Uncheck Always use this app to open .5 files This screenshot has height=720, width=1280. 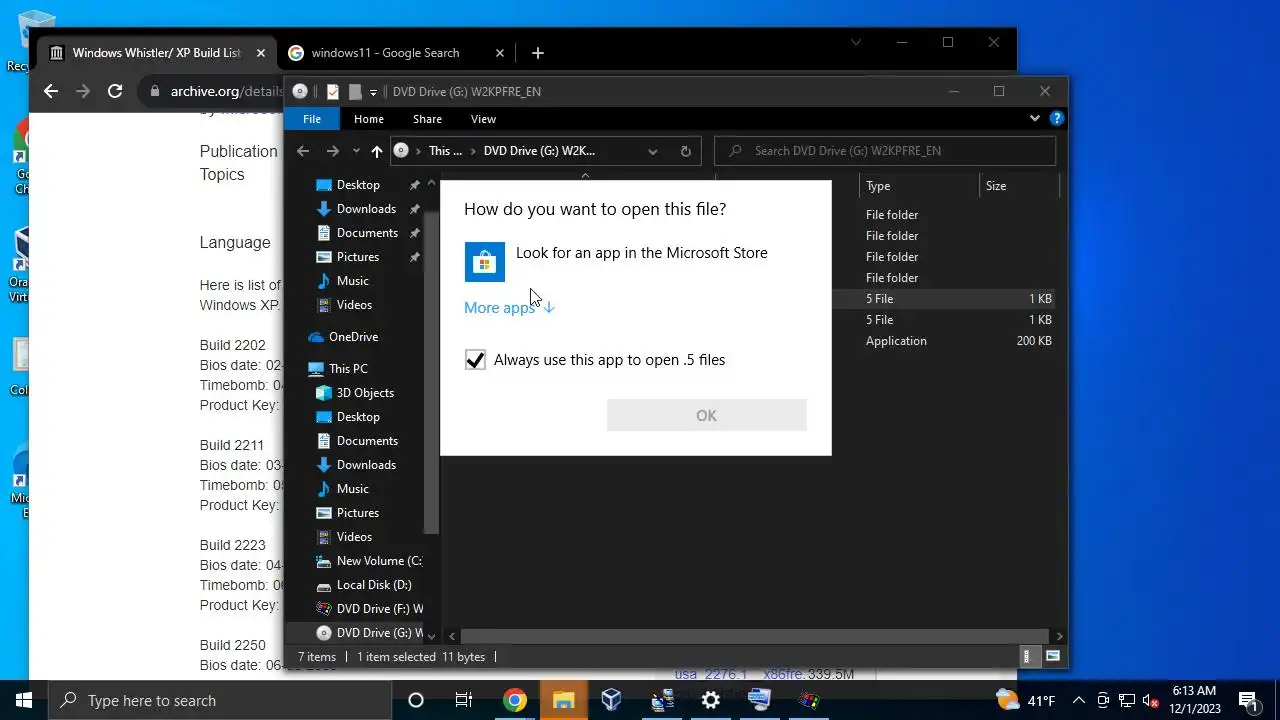coord(475,360)
